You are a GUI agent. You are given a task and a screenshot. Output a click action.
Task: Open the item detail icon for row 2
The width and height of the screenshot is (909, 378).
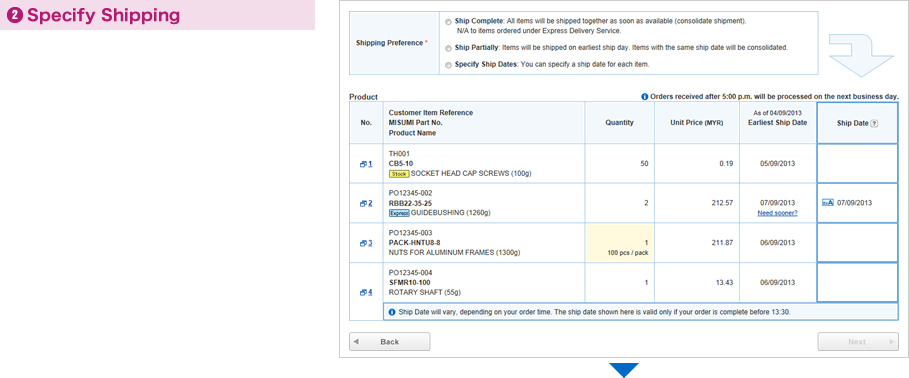point(363,203)
